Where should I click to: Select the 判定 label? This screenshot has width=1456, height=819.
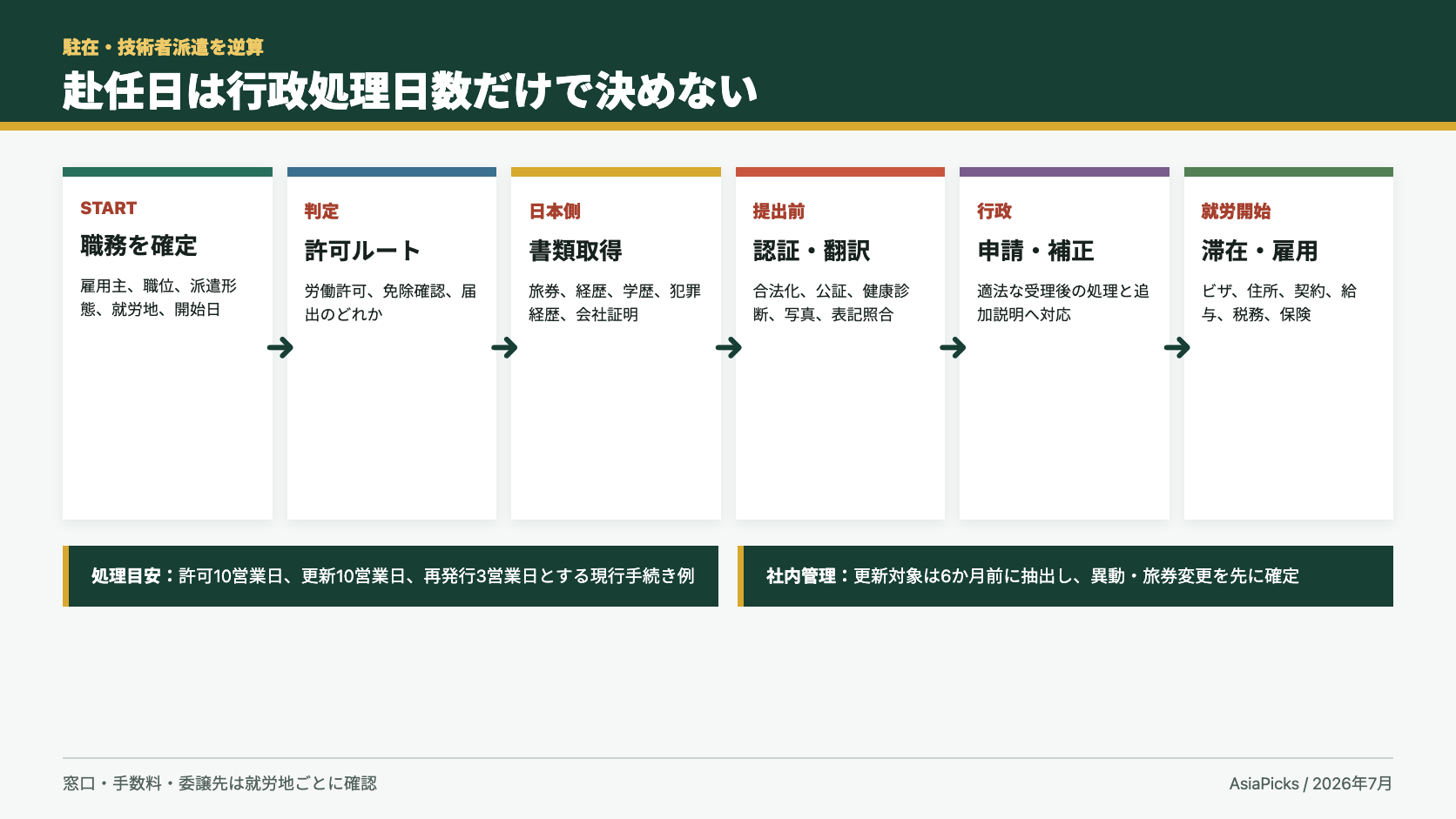tap(321, 211)
